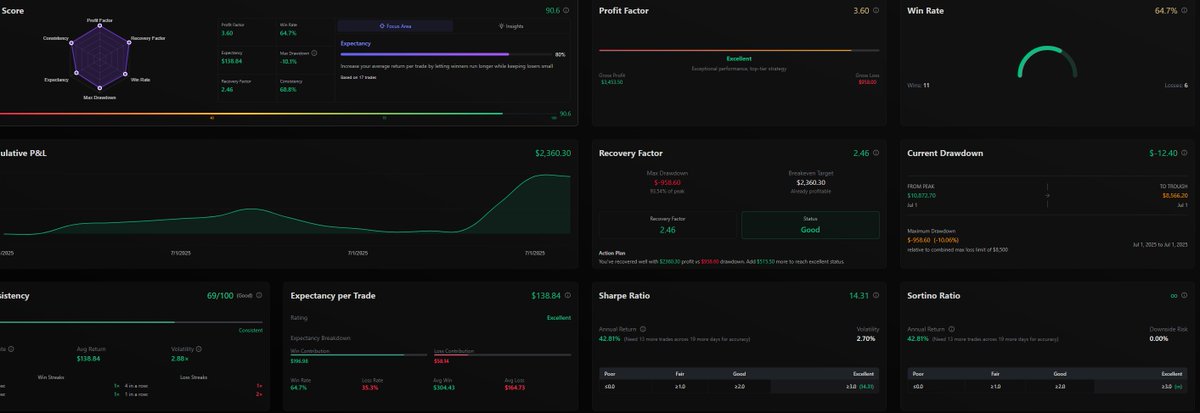Click the Insights lightbulb icon
Image resolution: width=1200 pixels, height=413 pixels.
[x=500, y=26]
